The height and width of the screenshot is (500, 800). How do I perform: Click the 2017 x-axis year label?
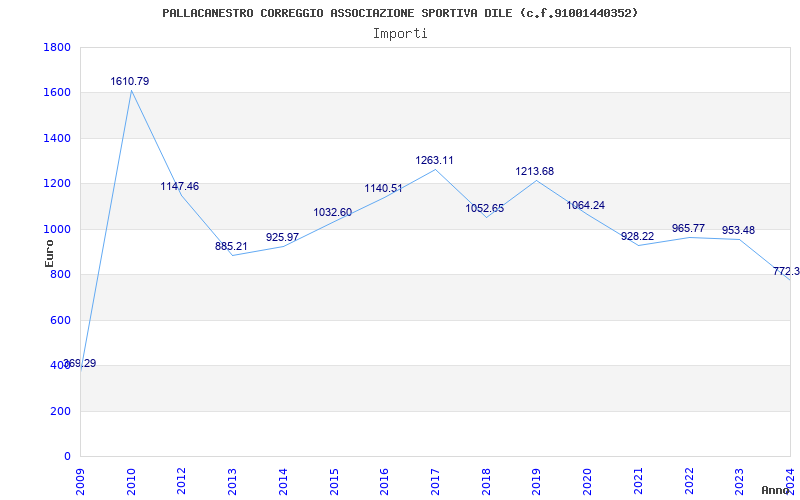coord(435,482)
